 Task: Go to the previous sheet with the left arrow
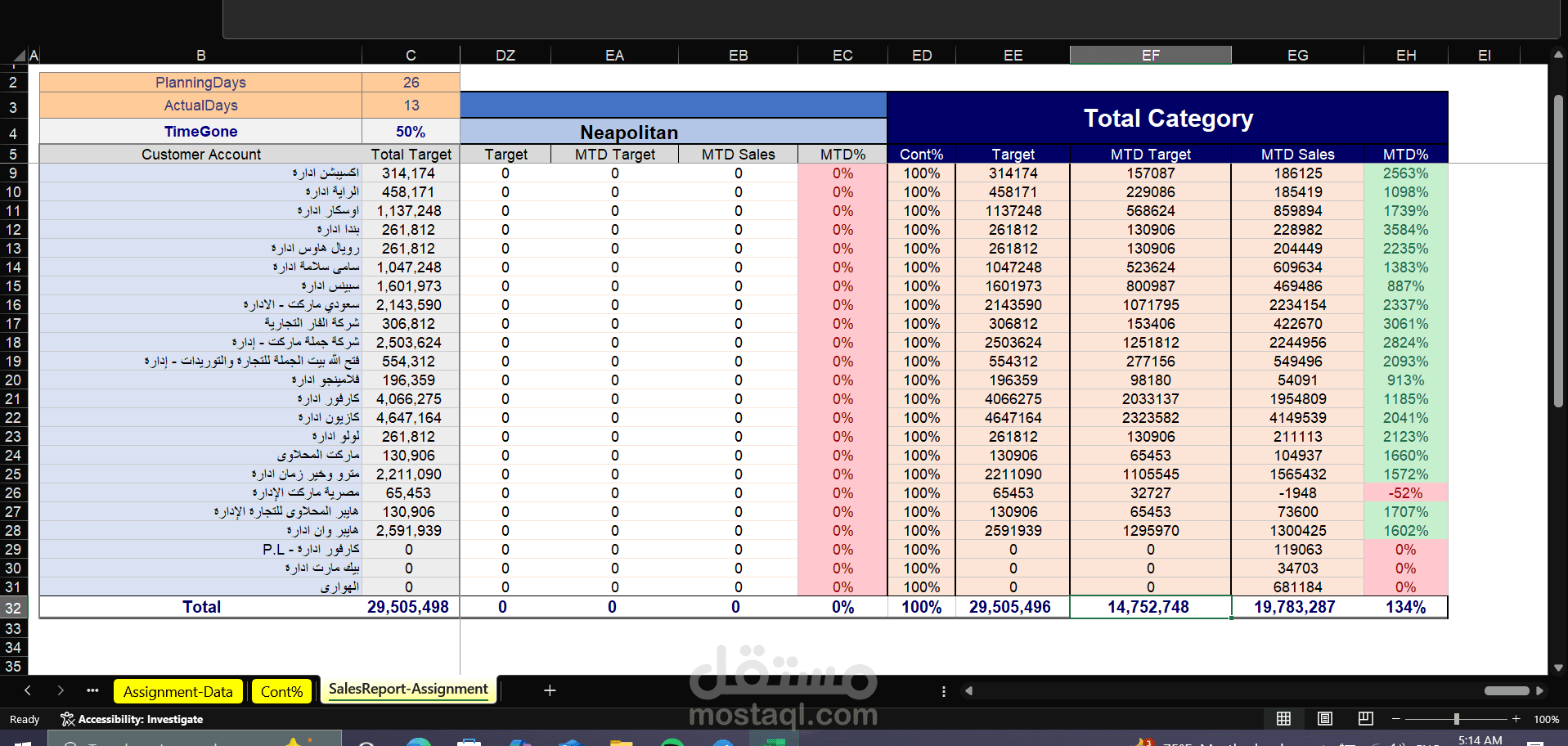(x=28, y=690)
